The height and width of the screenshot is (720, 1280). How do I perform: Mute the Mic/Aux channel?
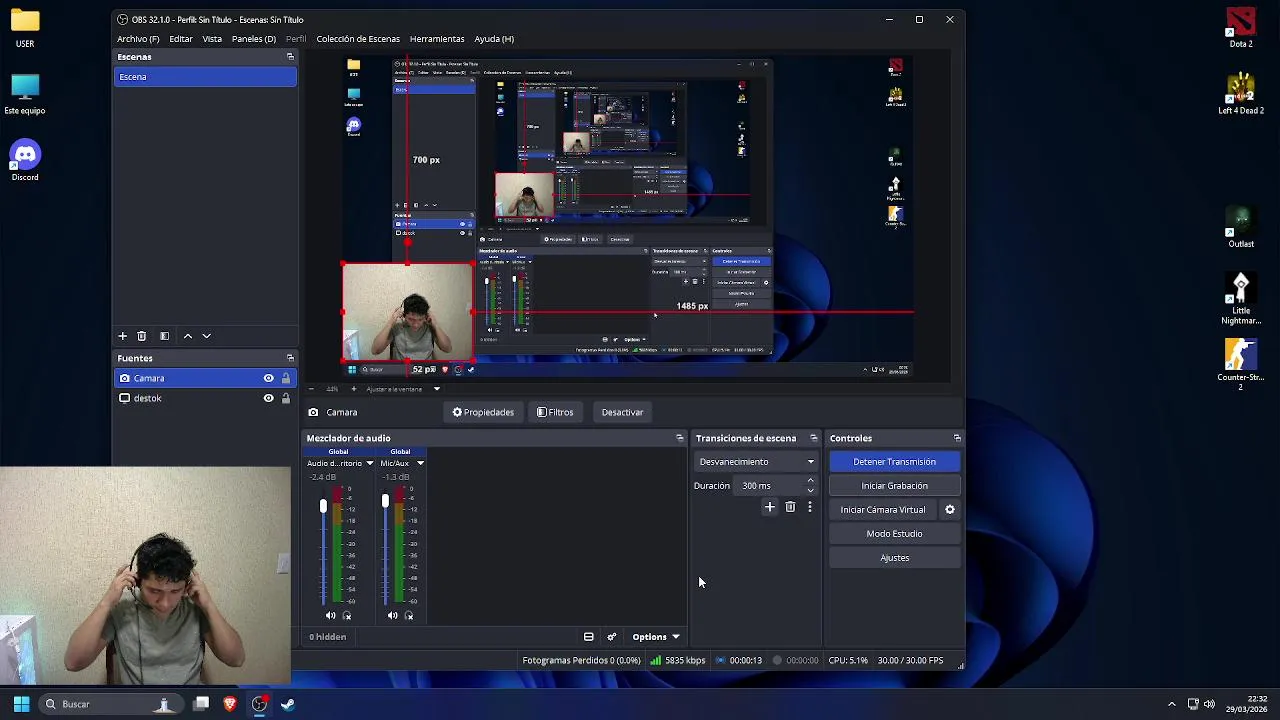click(393, 616)
